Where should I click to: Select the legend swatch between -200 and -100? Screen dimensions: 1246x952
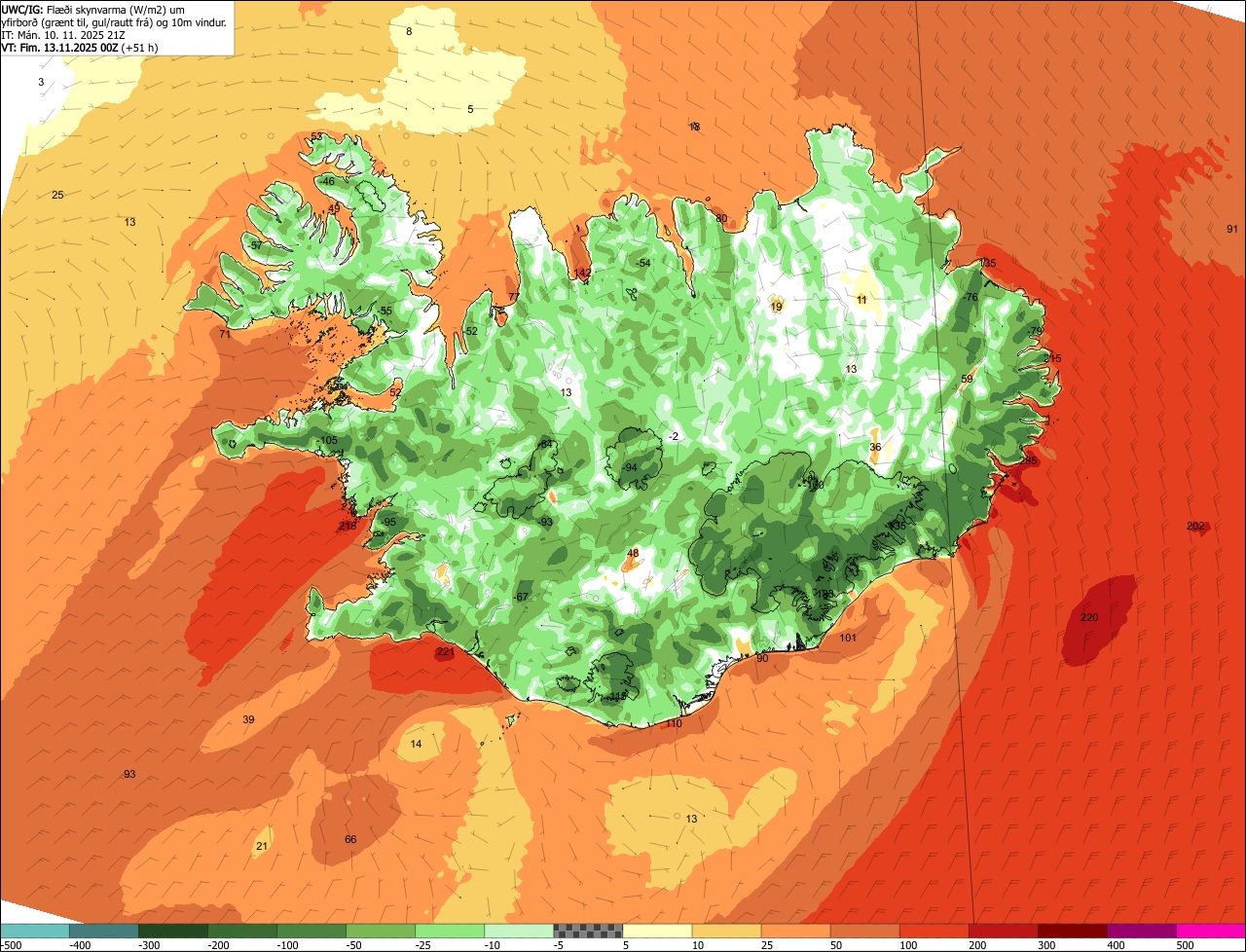pyautogui.click(x=242, y=931)
